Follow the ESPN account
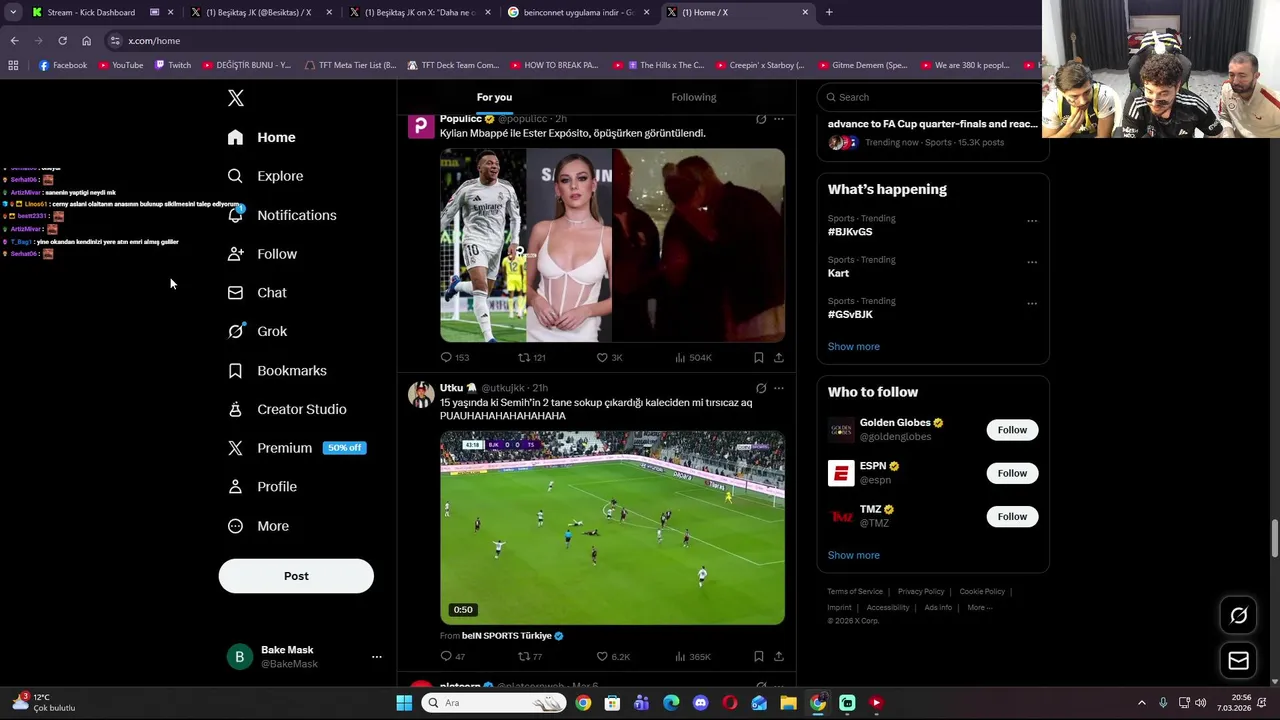Image resolution: width=1280 pixels, height=720 pixels. [1012, 473]
